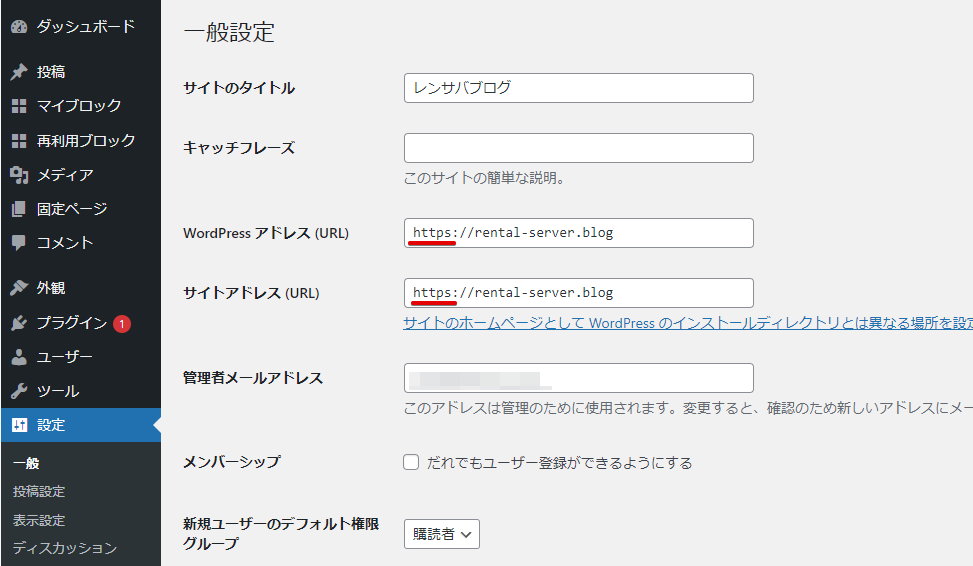Click the サイトのタイトル label

point(239,88)
